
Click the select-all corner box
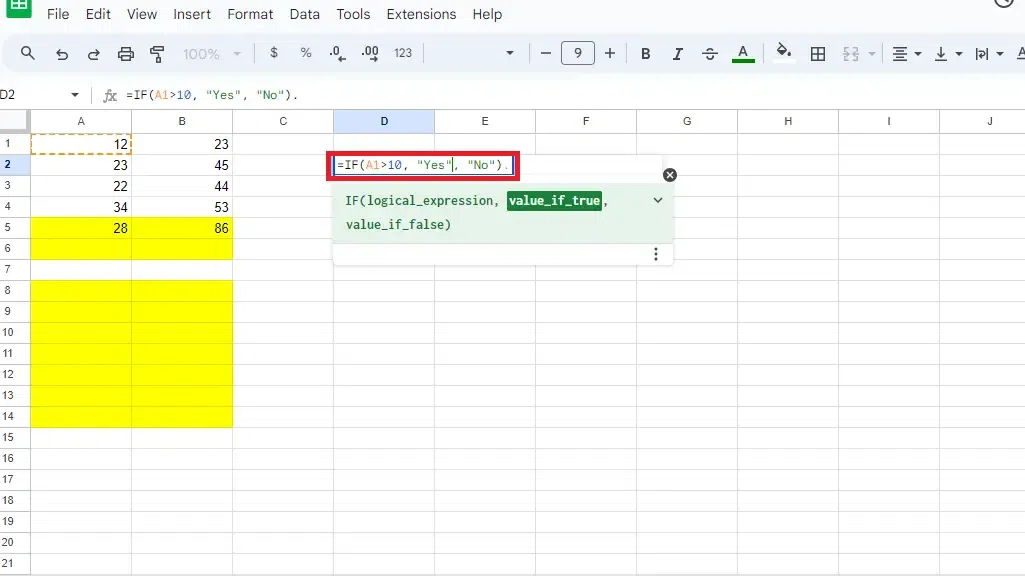coord(14,121)
